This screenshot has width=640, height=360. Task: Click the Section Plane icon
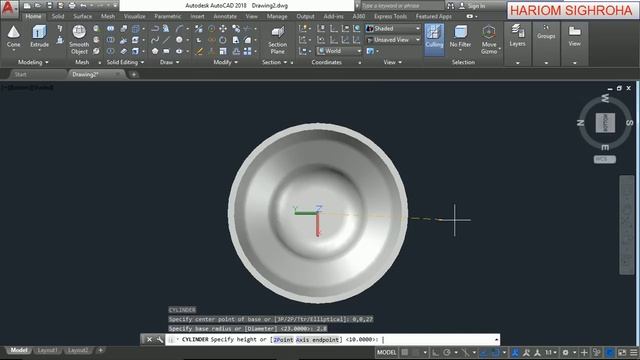[x=278, y=32]
